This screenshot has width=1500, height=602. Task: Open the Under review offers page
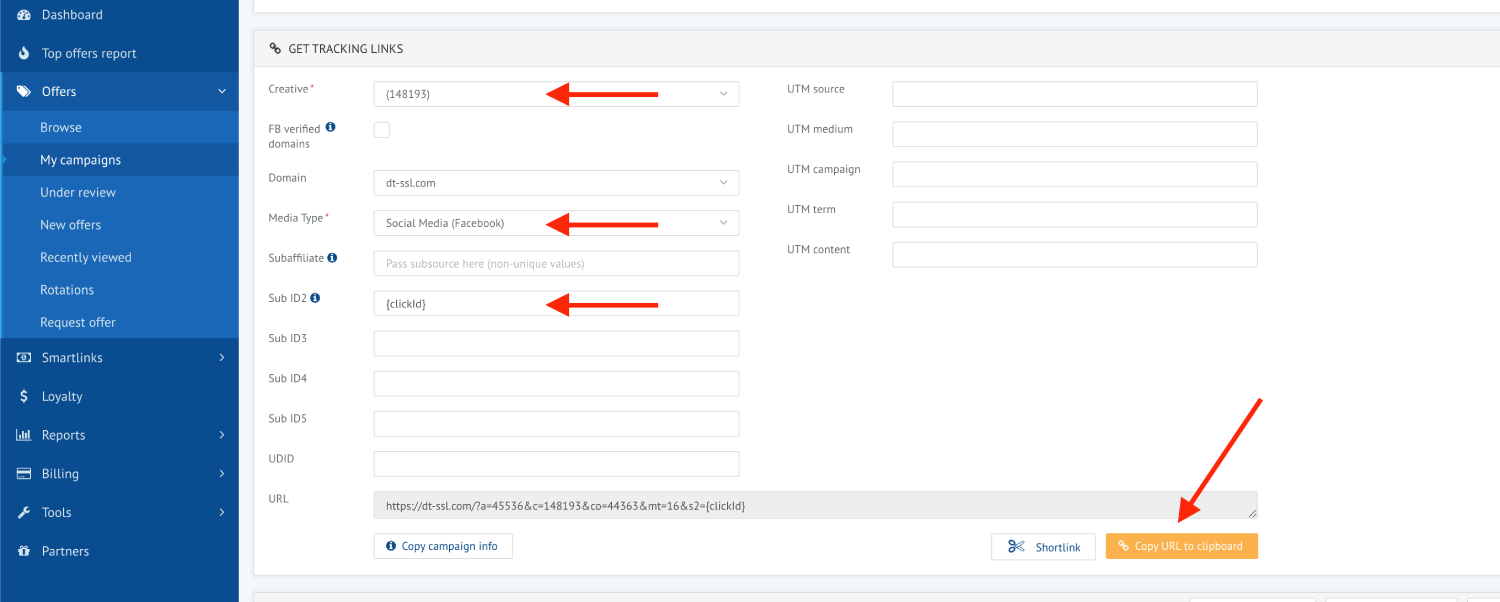78,192
